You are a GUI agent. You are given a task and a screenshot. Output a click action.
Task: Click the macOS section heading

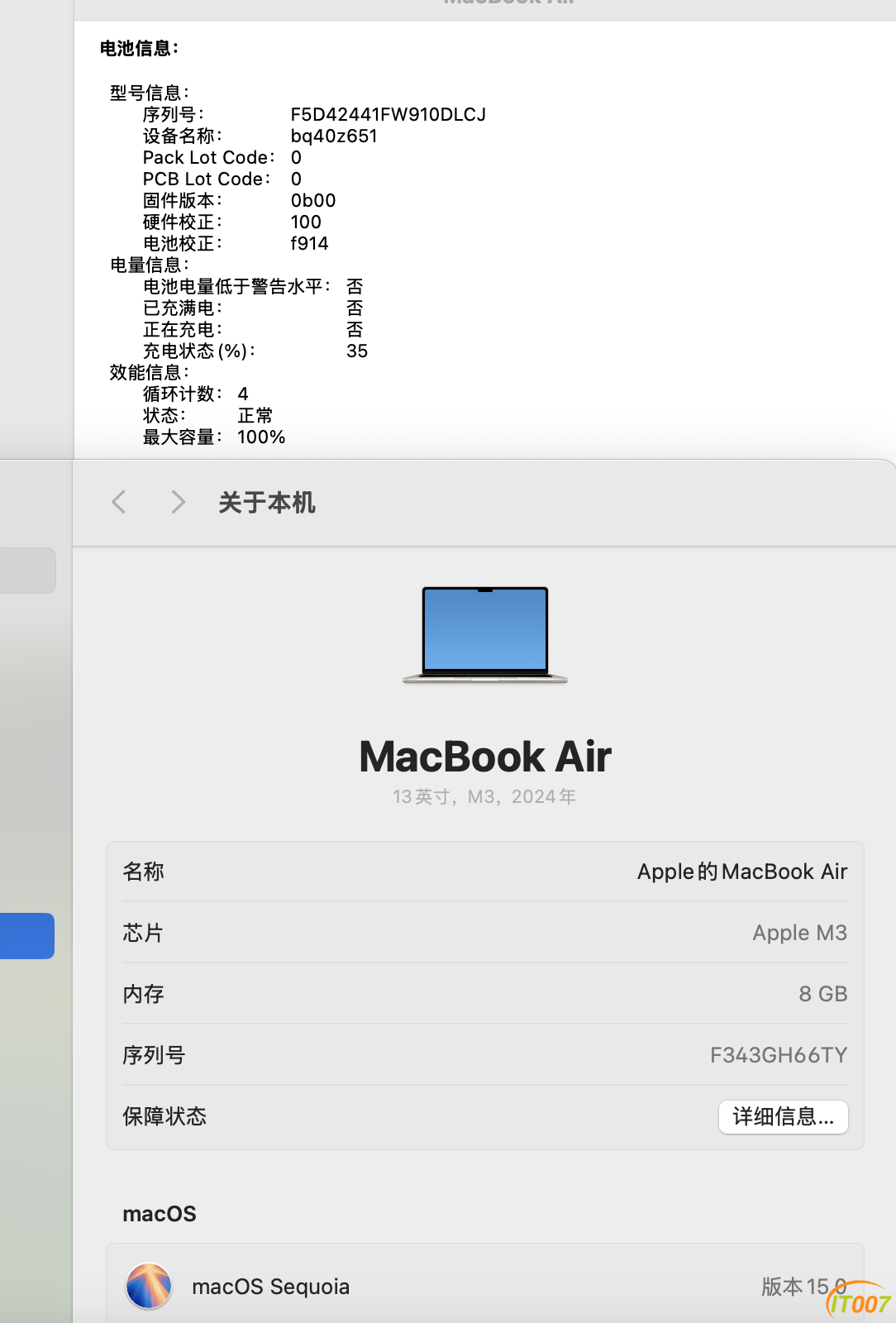point(160,1214)
